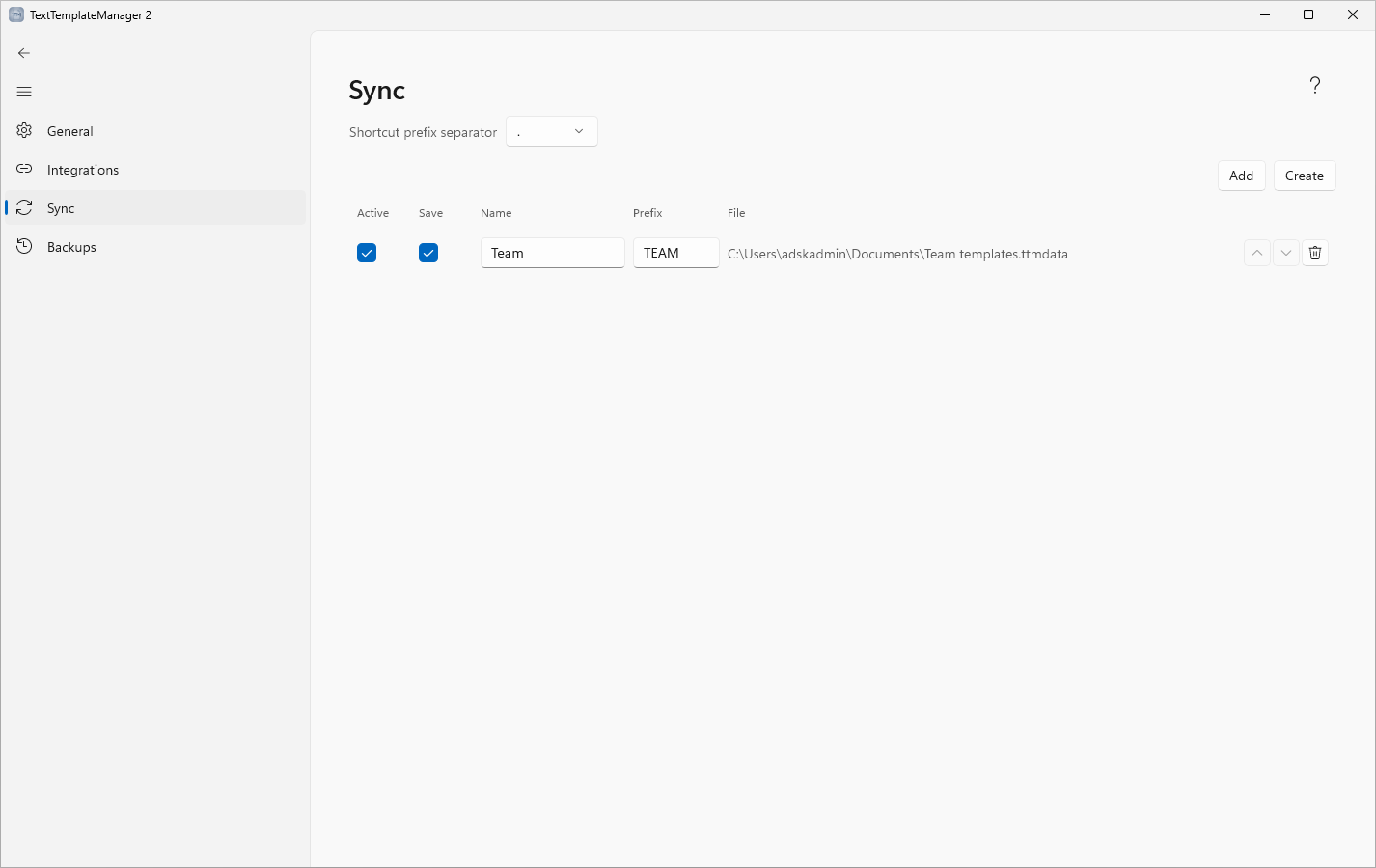Open the help question mark icon
The height and width of the screenshot is (868, 1376).
click(1314, 85)
